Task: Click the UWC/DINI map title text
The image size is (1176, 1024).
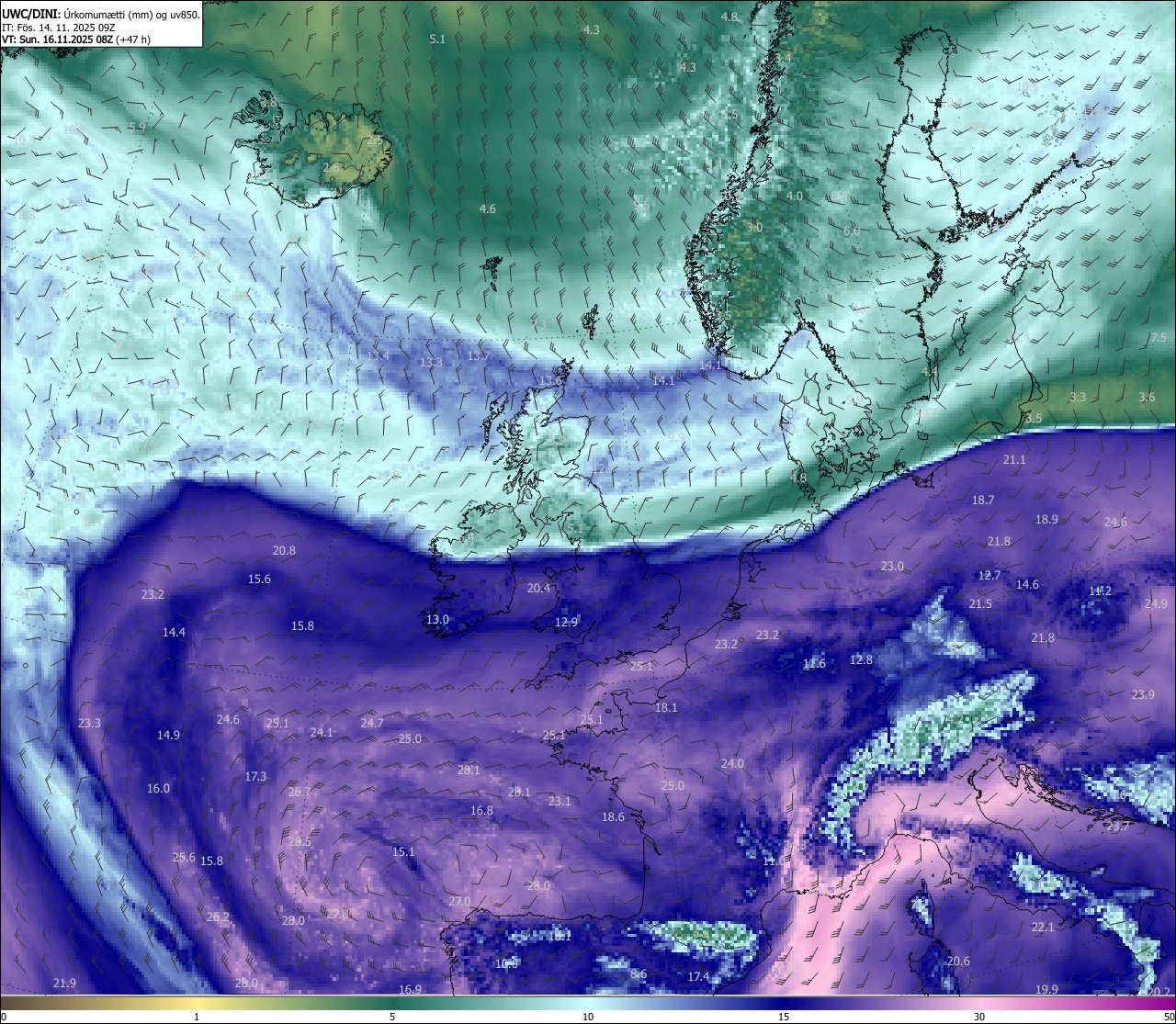Action: click(100, 15)
